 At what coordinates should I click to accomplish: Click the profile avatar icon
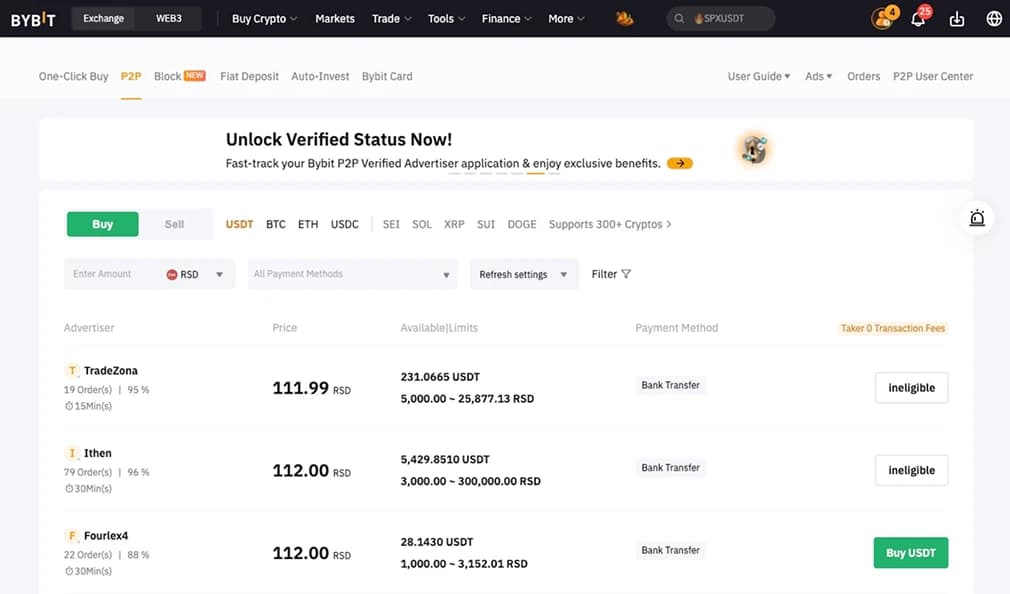point(882,19)
